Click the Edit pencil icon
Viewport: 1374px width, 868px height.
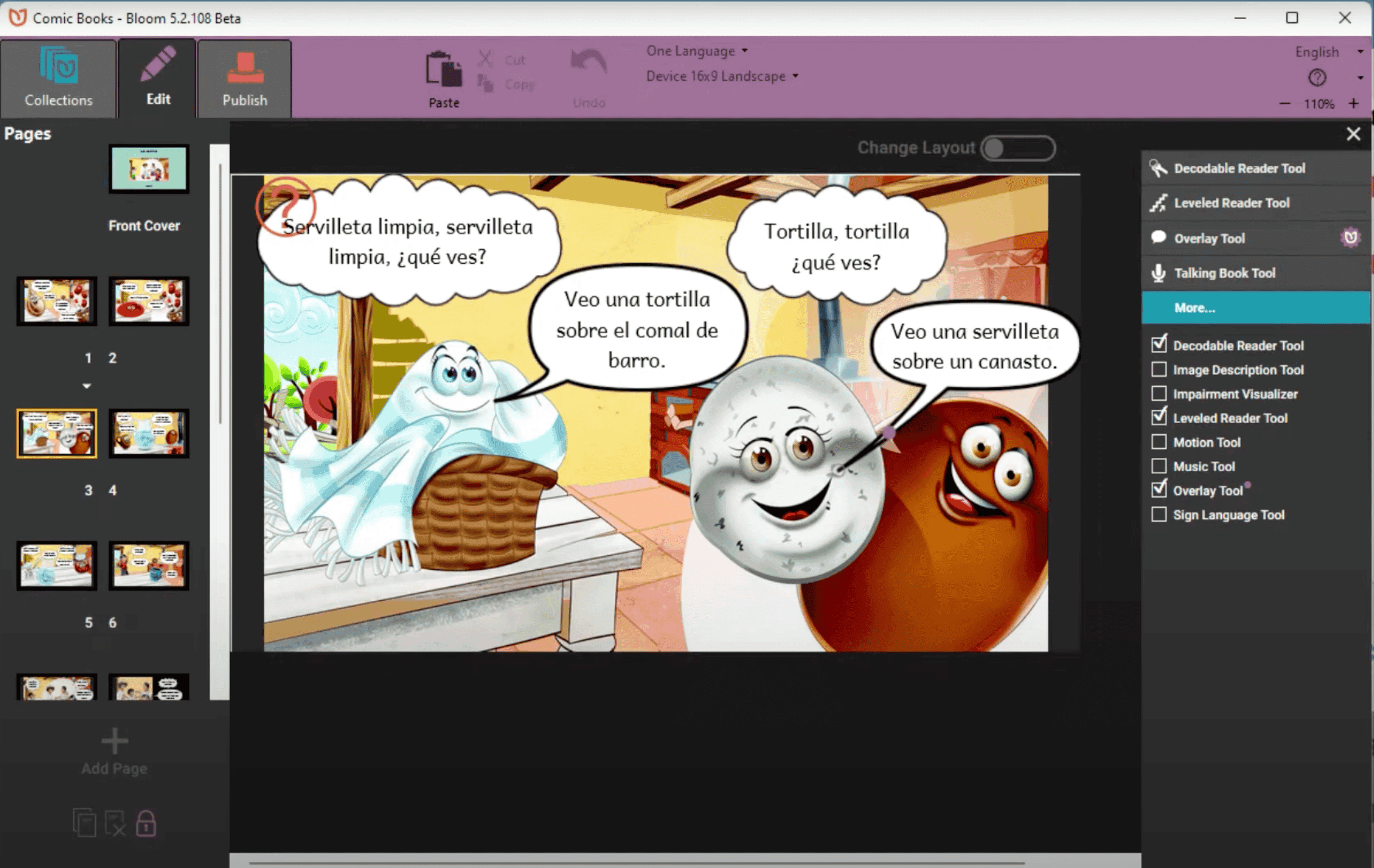pos(158,64)
